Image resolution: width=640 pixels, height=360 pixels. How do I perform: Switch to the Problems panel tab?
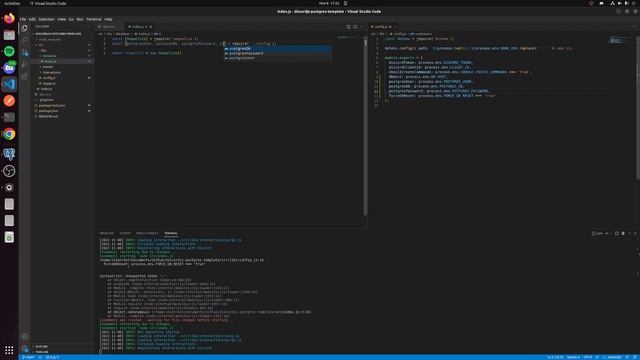coord(107,233)
